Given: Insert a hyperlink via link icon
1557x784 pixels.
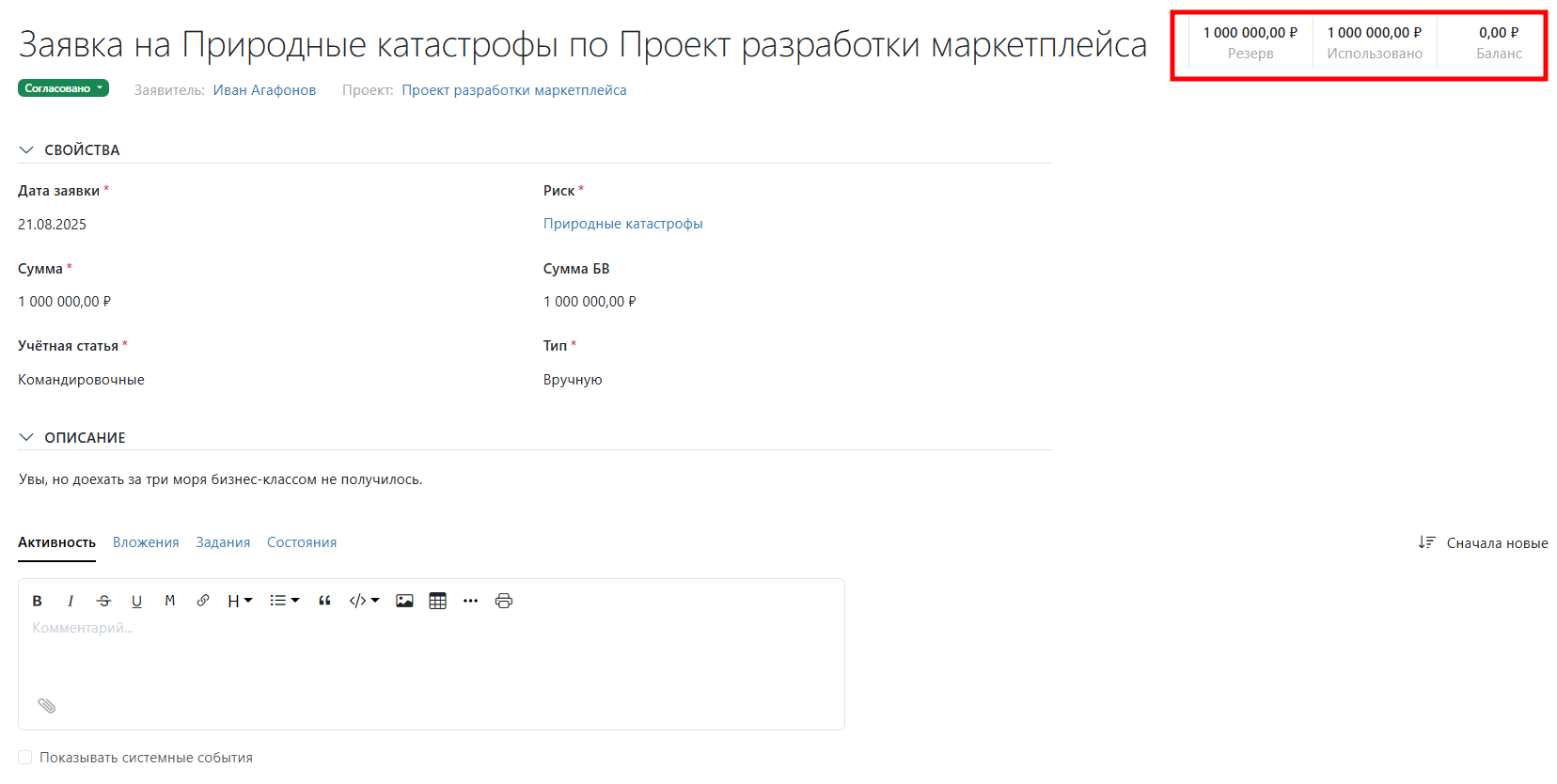Looking at the screenshot, I should coord(203,601).
